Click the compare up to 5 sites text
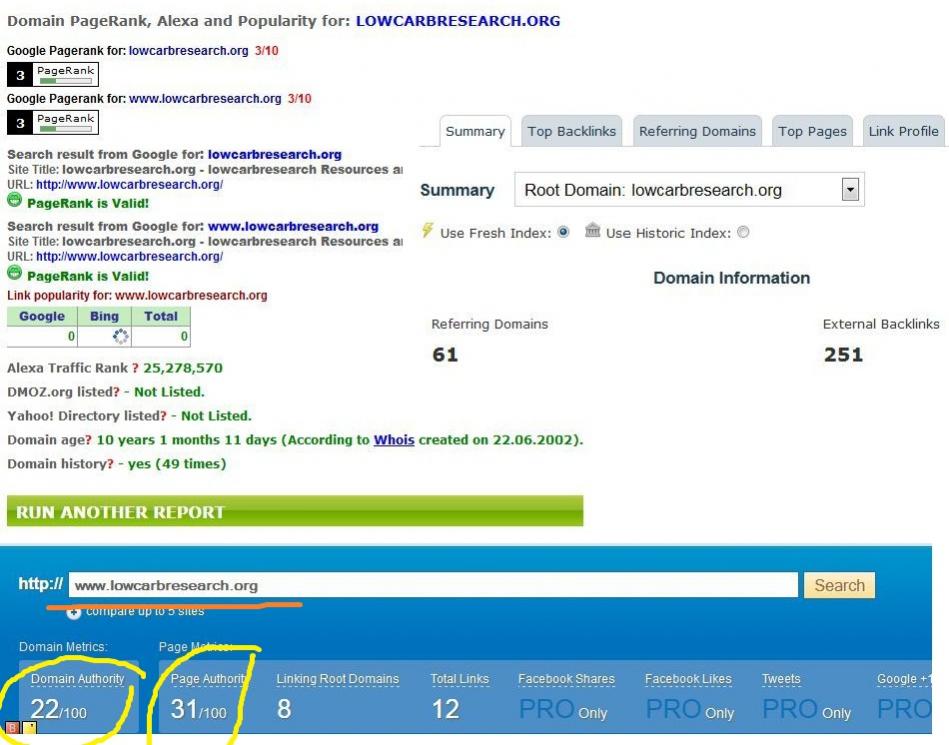Screen dimensions: 949x745 click(145, 611)
